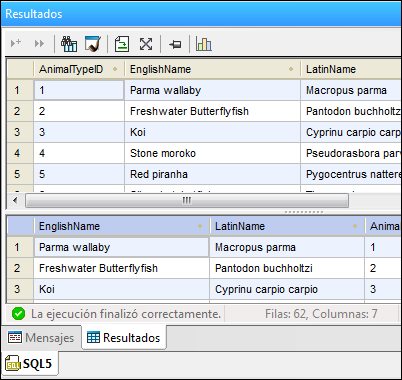Click the AnimalTypeID column header in the upper grid

tap(79, 69)
